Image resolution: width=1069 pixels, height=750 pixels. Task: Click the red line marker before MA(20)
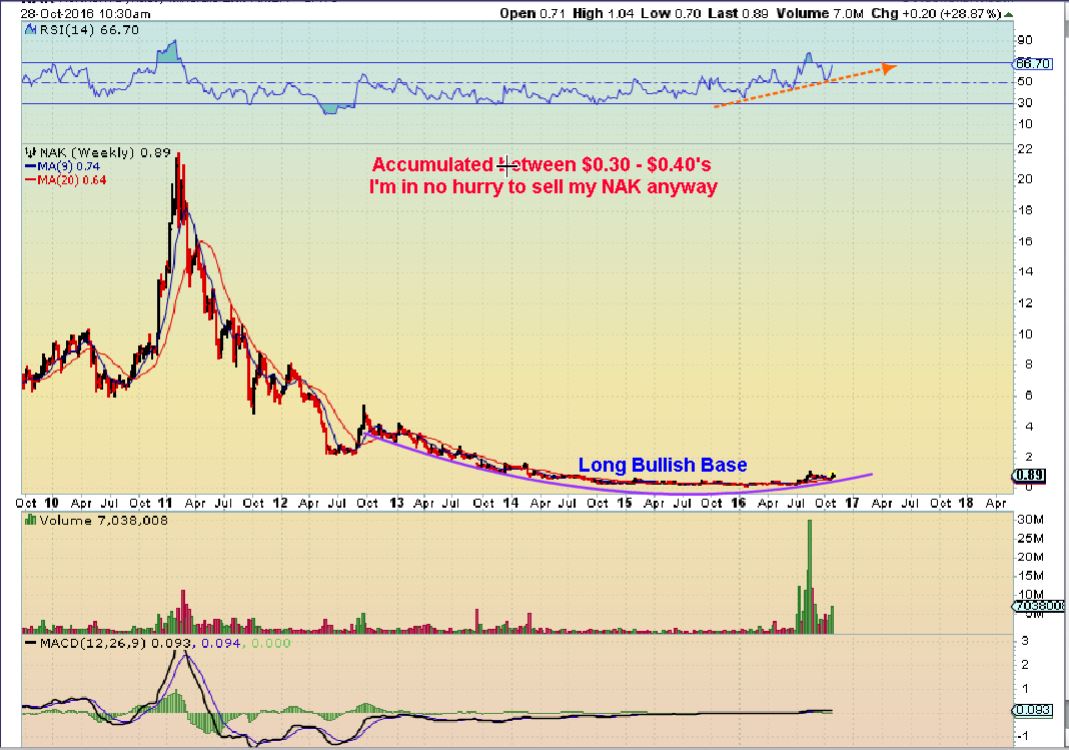[x=31, y=180]
